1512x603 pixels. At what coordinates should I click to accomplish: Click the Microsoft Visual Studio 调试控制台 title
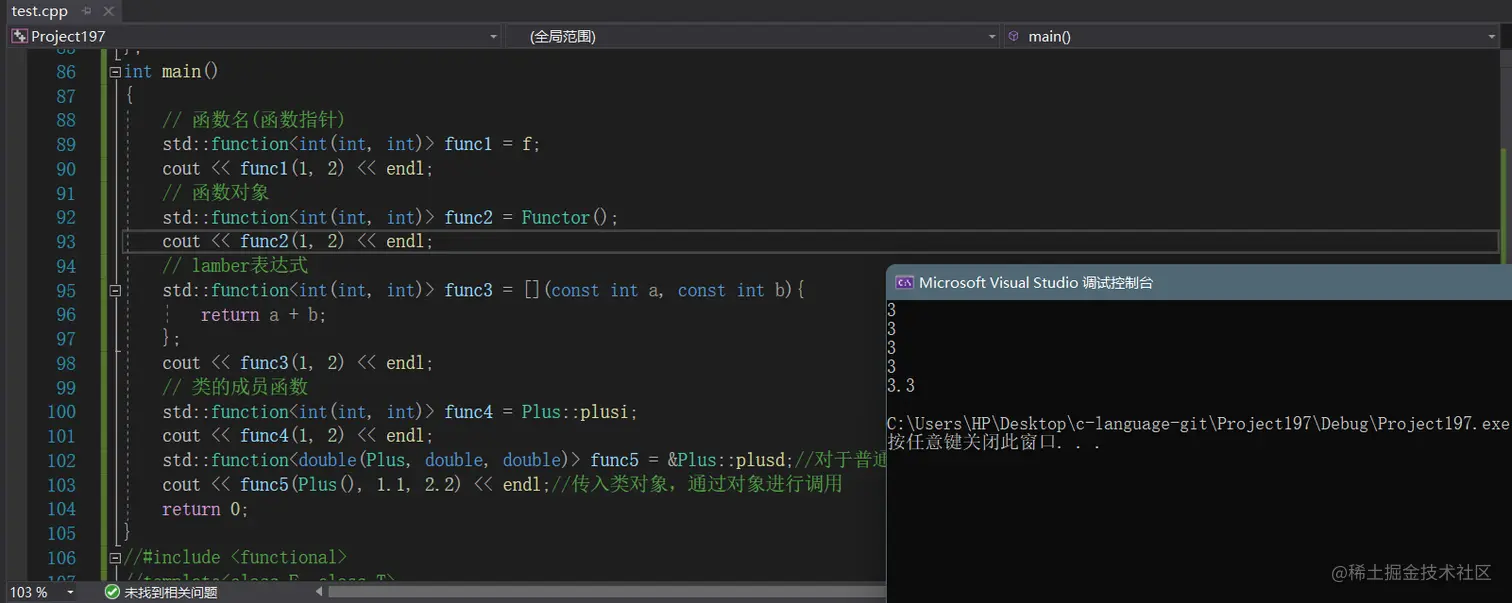(x=1036, y=282)
